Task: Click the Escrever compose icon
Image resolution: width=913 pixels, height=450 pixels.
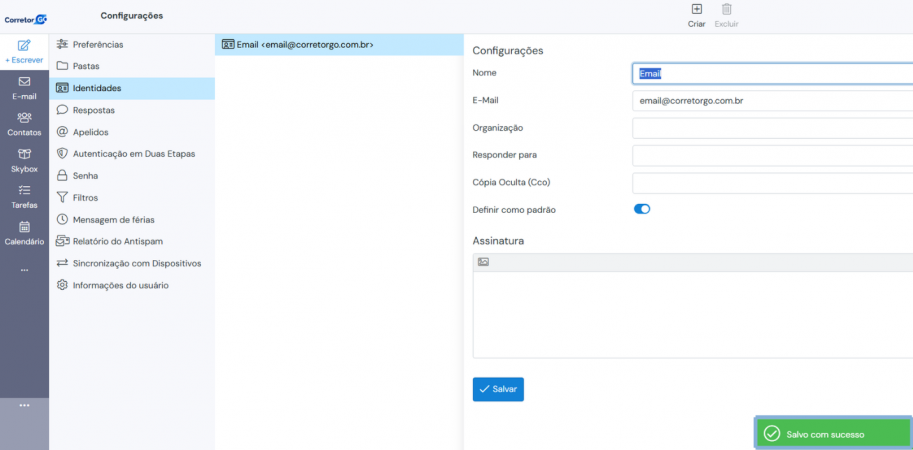Action: pos(24,45)
